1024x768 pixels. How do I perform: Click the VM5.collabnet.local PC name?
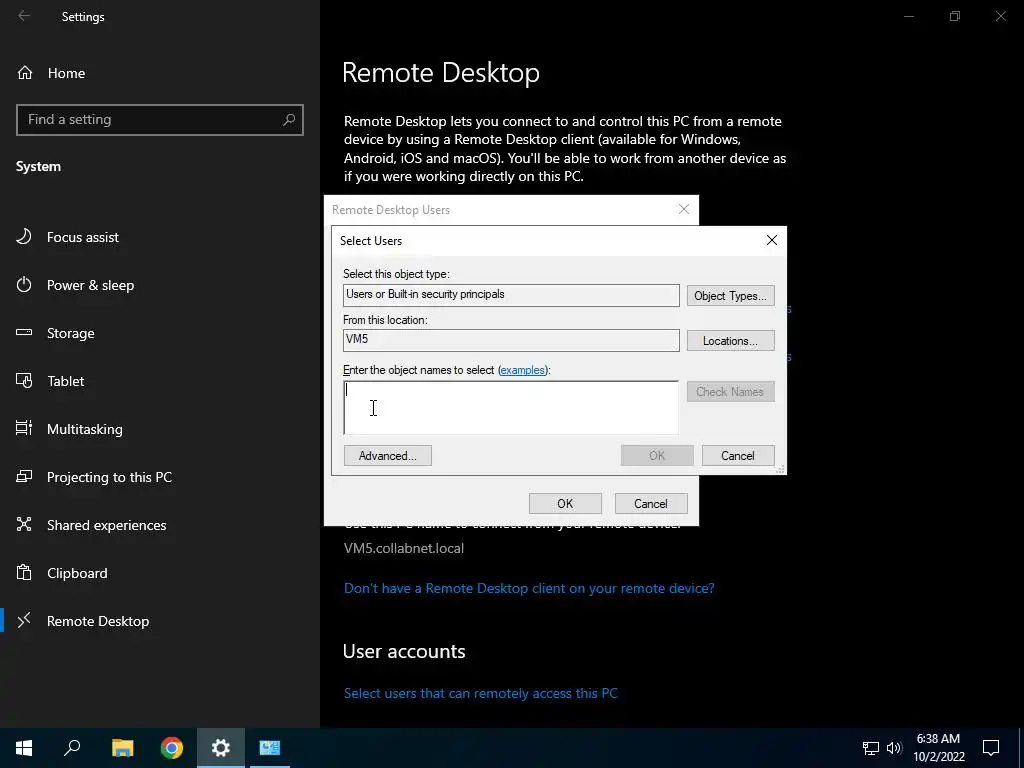(404, 549)
